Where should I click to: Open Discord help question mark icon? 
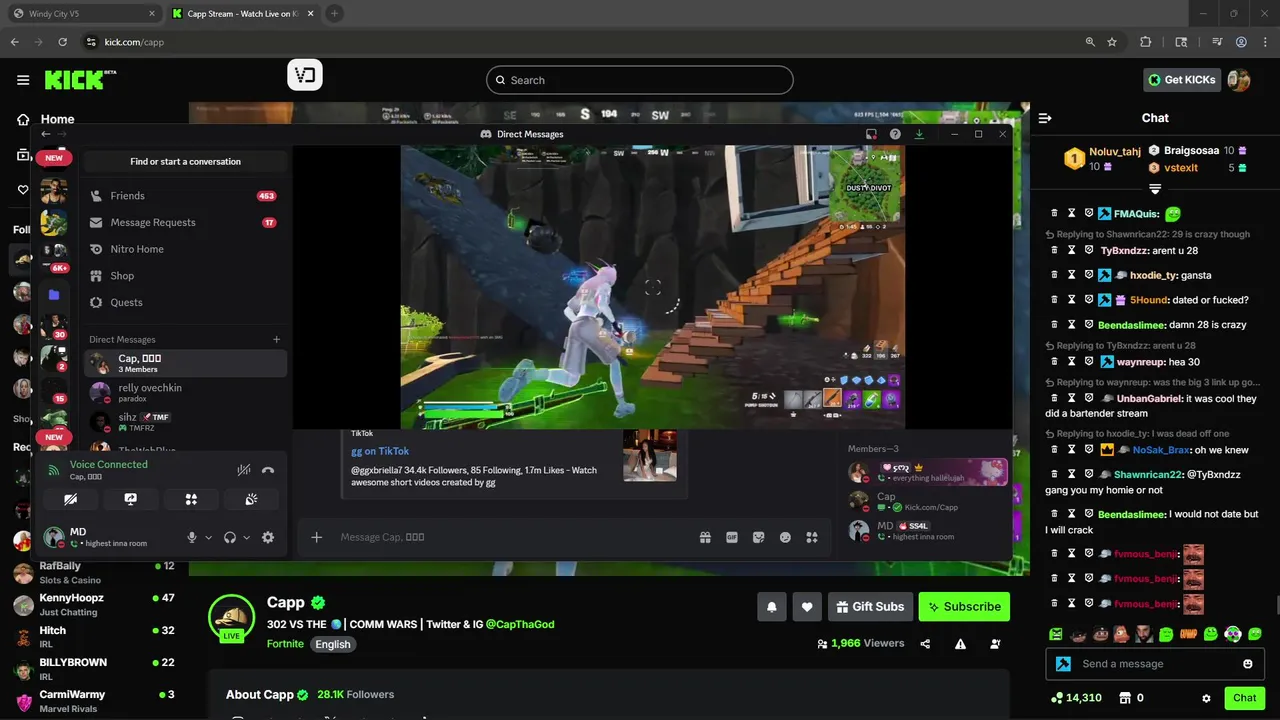pos(895,134)
